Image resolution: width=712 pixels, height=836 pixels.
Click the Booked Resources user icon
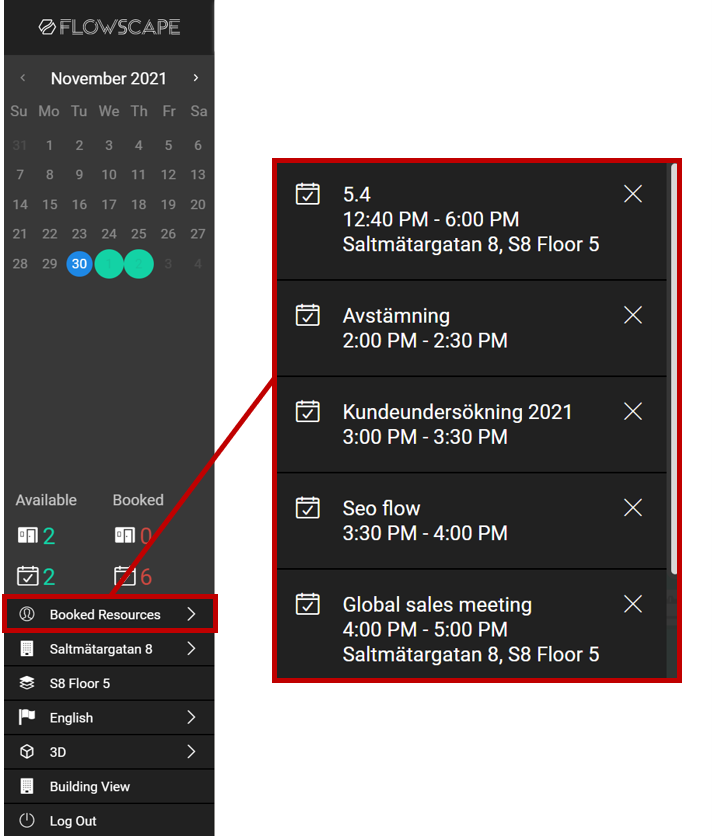(27, 614)
